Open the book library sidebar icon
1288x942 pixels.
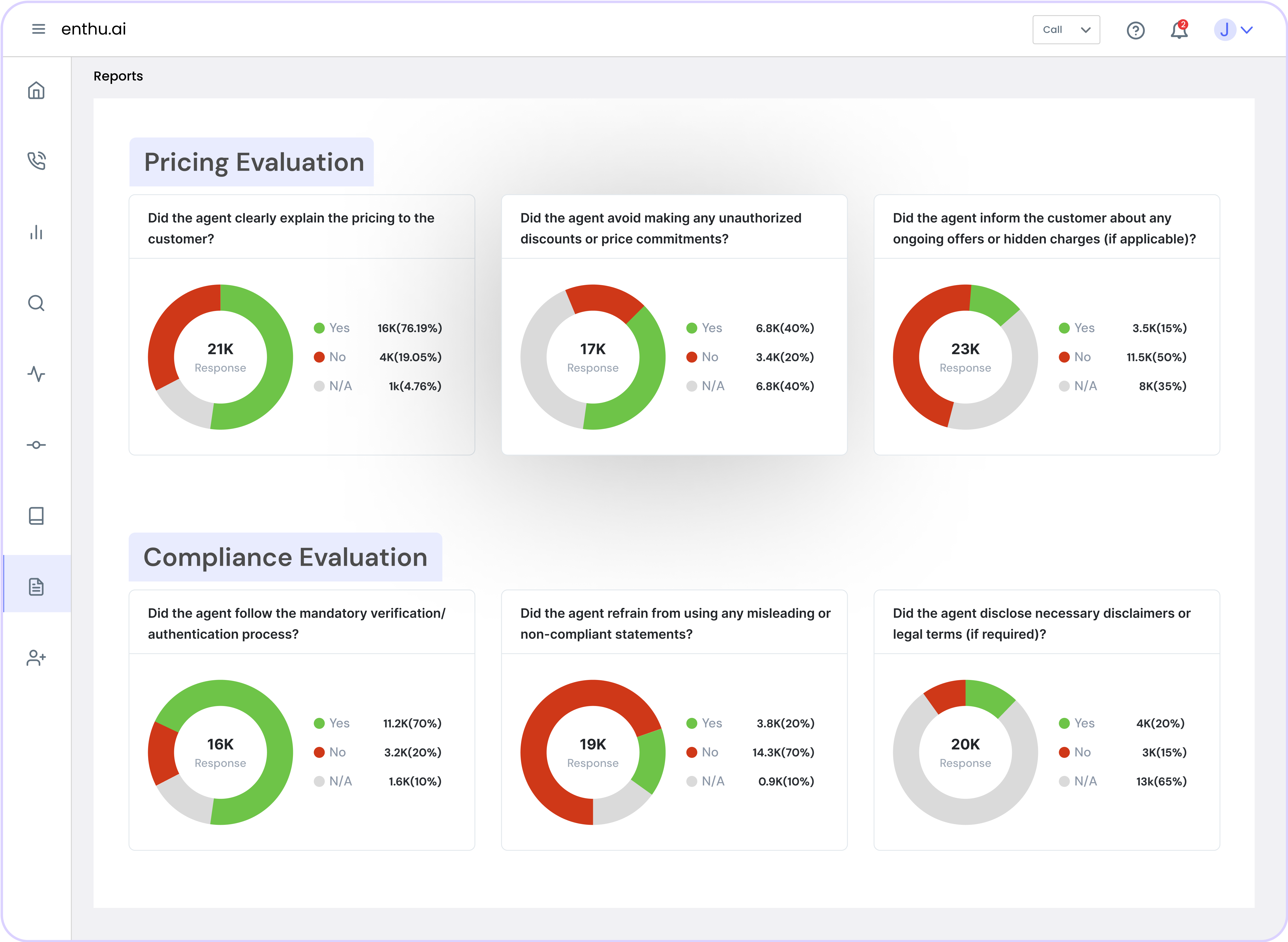tap(36, 515)
